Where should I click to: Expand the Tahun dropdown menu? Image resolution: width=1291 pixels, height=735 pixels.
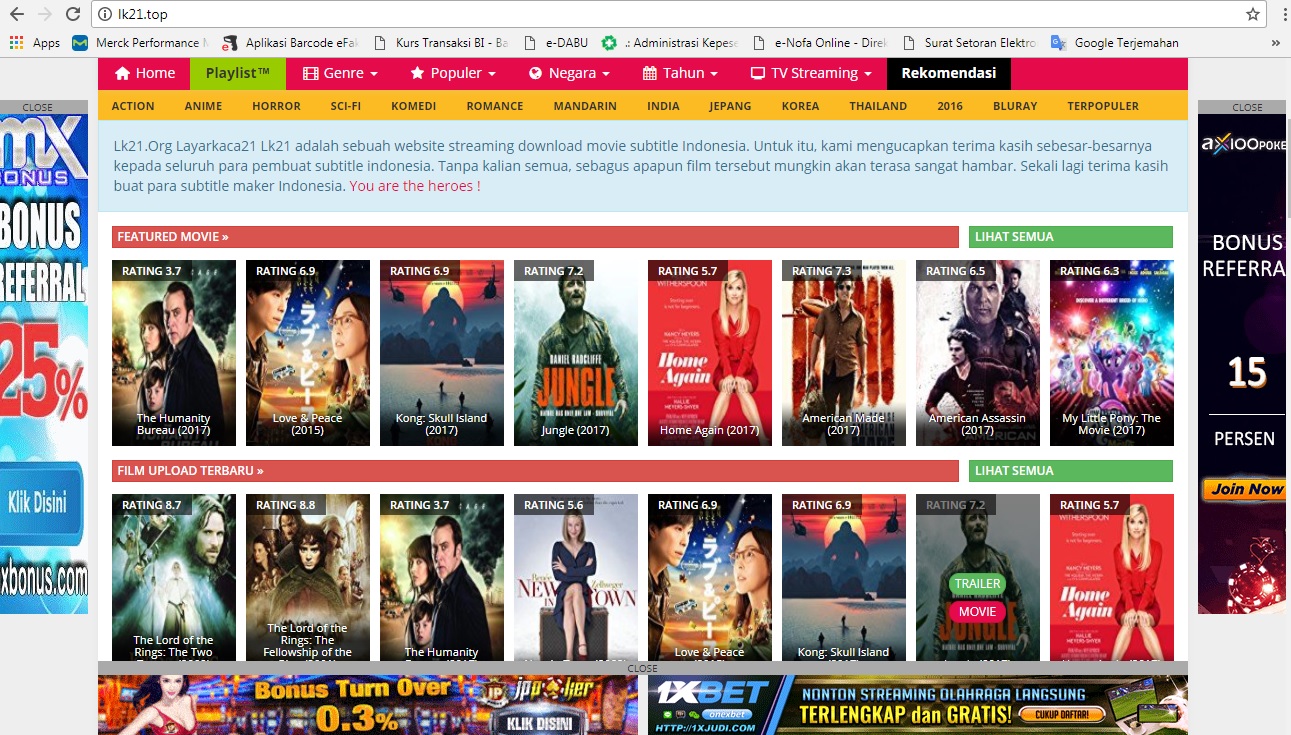coord(680,73)
